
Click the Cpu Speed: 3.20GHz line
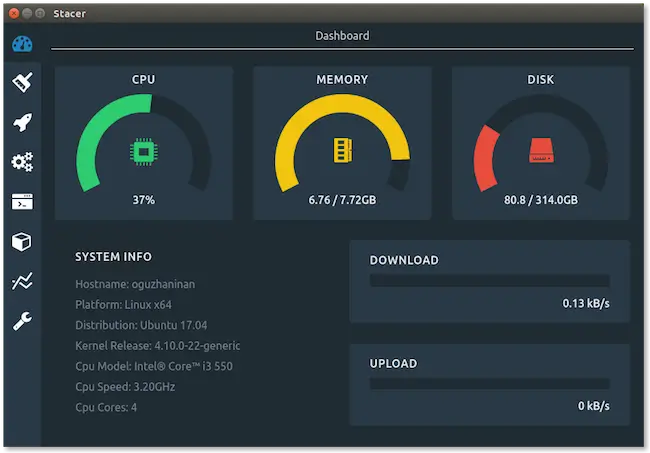[125, 387]
